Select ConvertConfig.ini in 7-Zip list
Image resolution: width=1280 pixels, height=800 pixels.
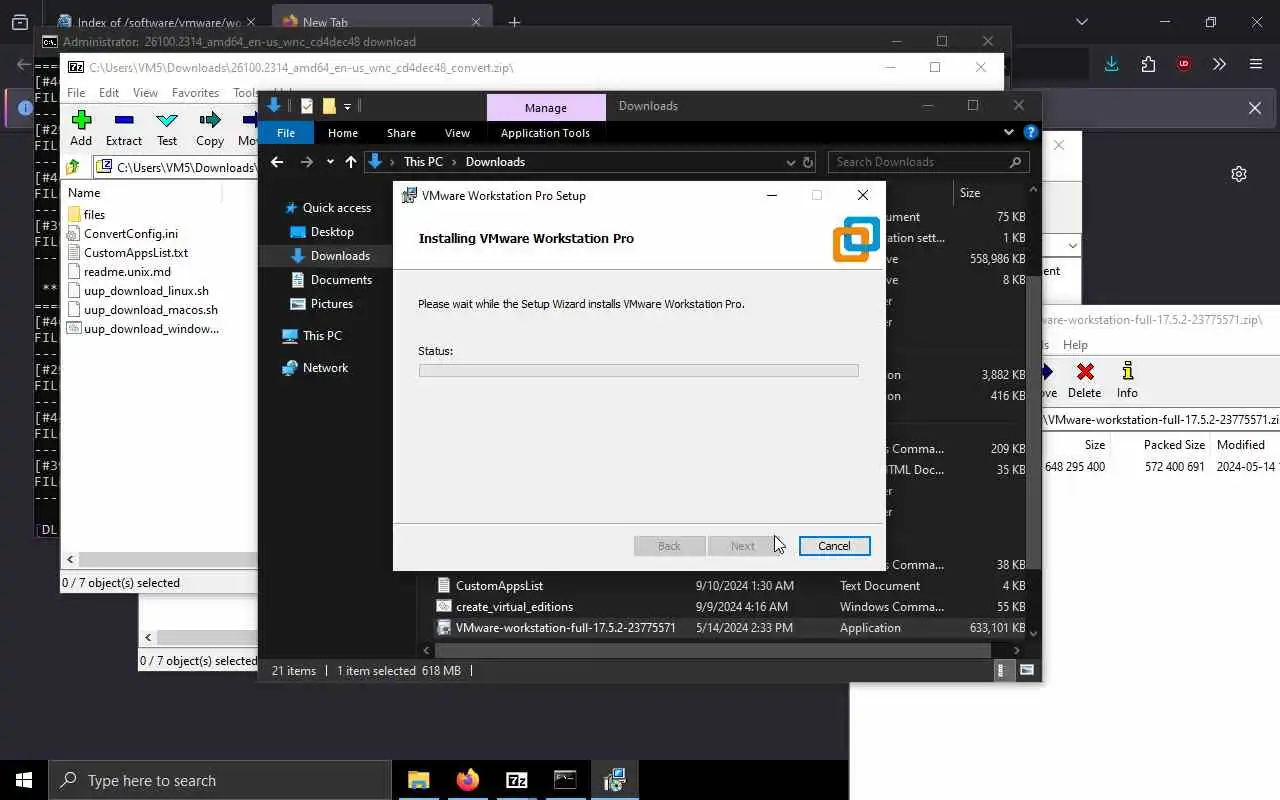[x=131, y=234]
